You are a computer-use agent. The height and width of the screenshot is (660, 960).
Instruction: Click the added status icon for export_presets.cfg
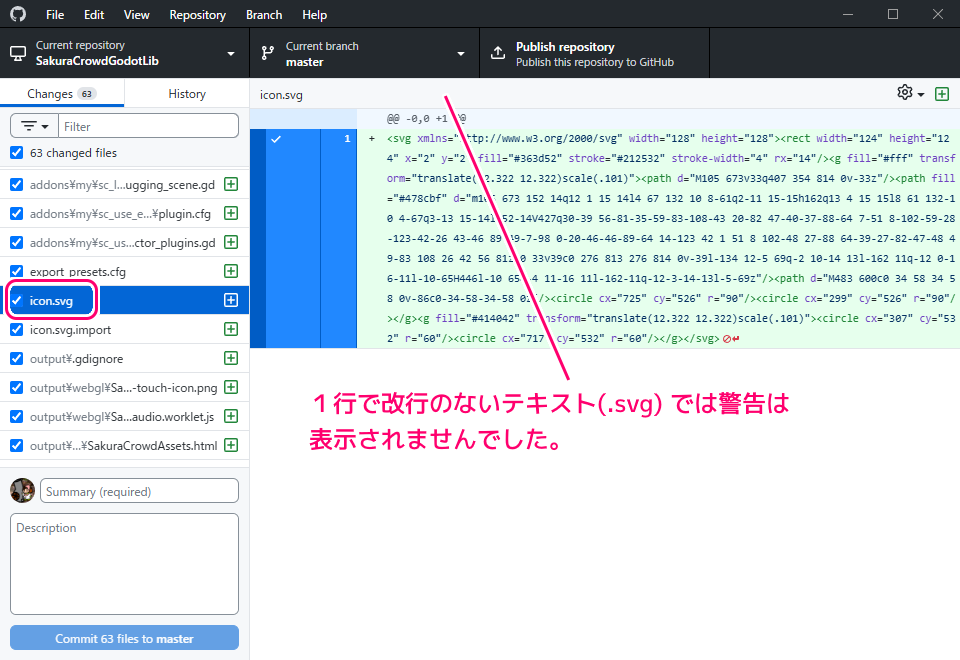coord(231,271)
